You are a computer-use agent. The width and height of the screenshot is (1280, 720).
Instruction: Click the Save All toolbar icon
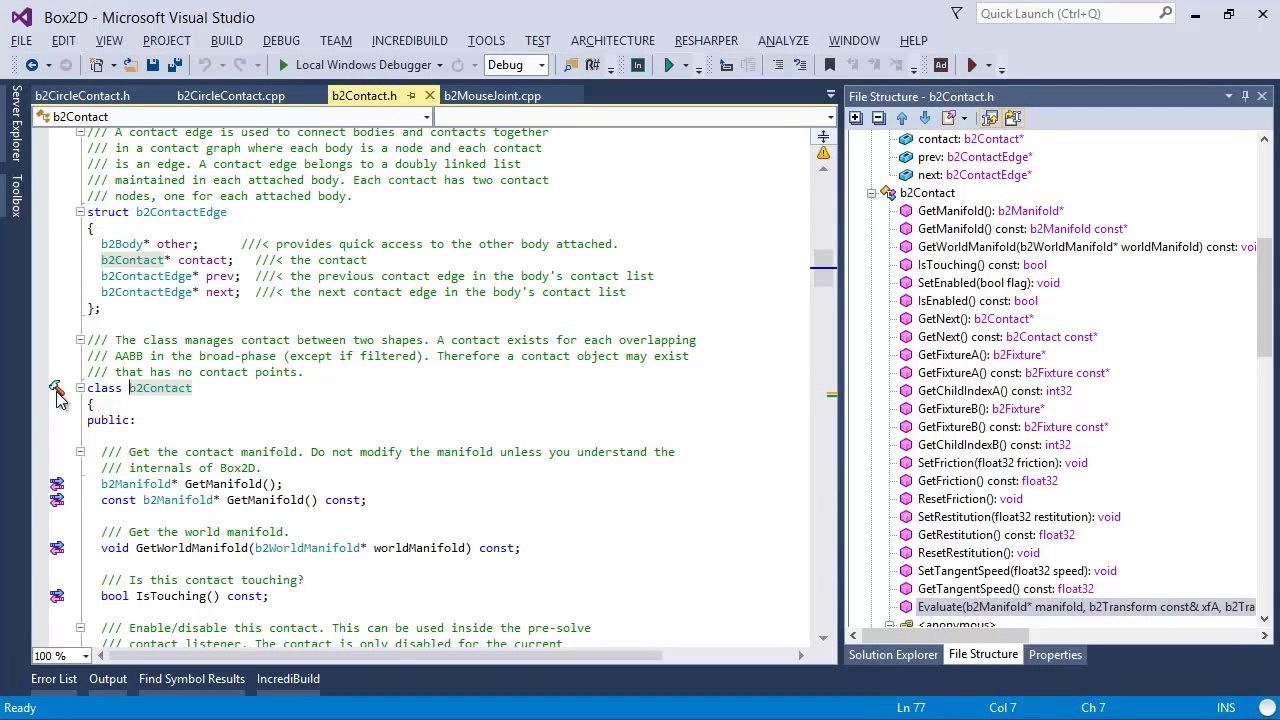tap(174, 65)
